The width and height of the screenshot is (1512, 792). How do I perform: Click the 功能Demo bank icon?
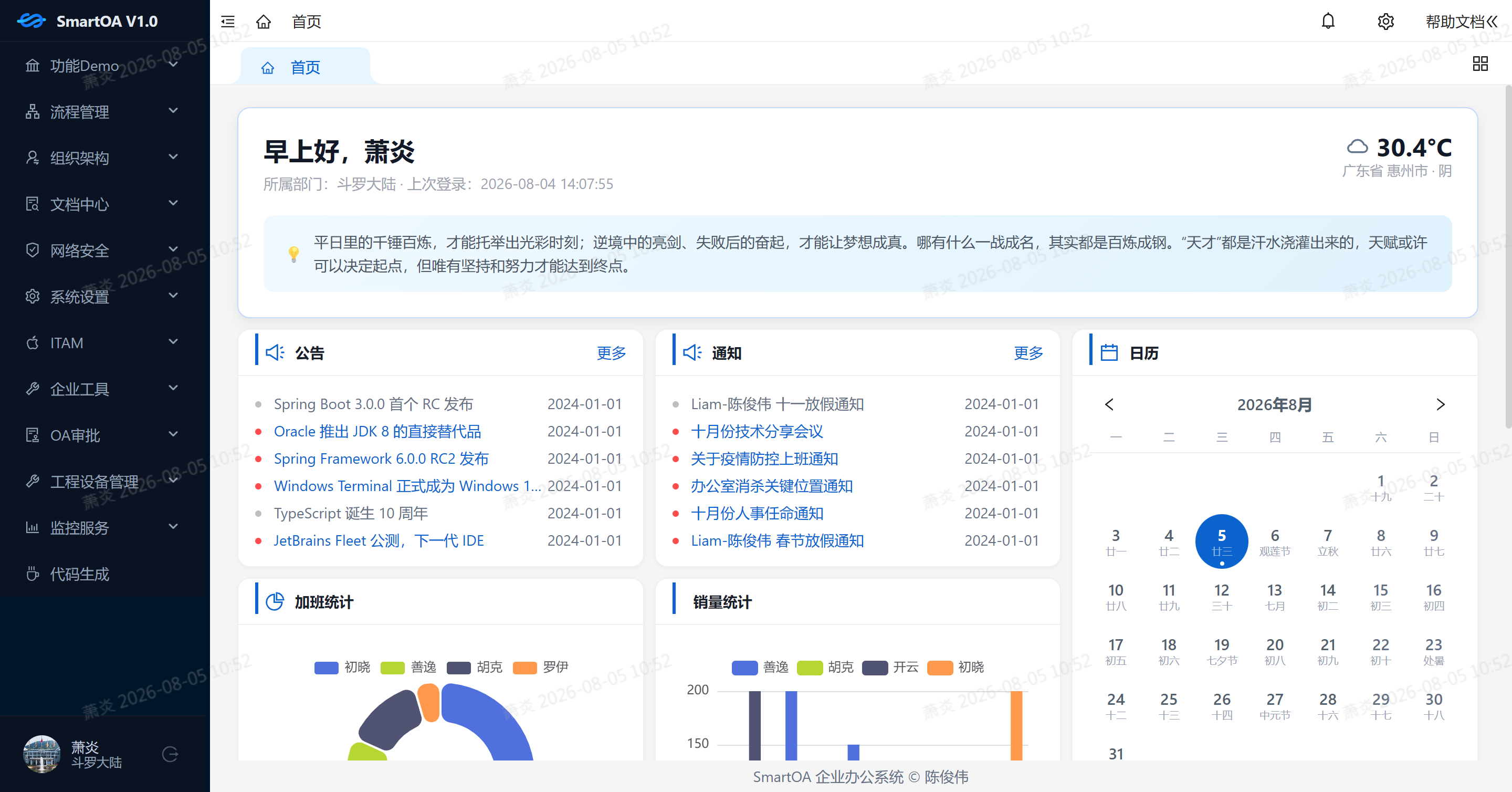pos(32,65)
